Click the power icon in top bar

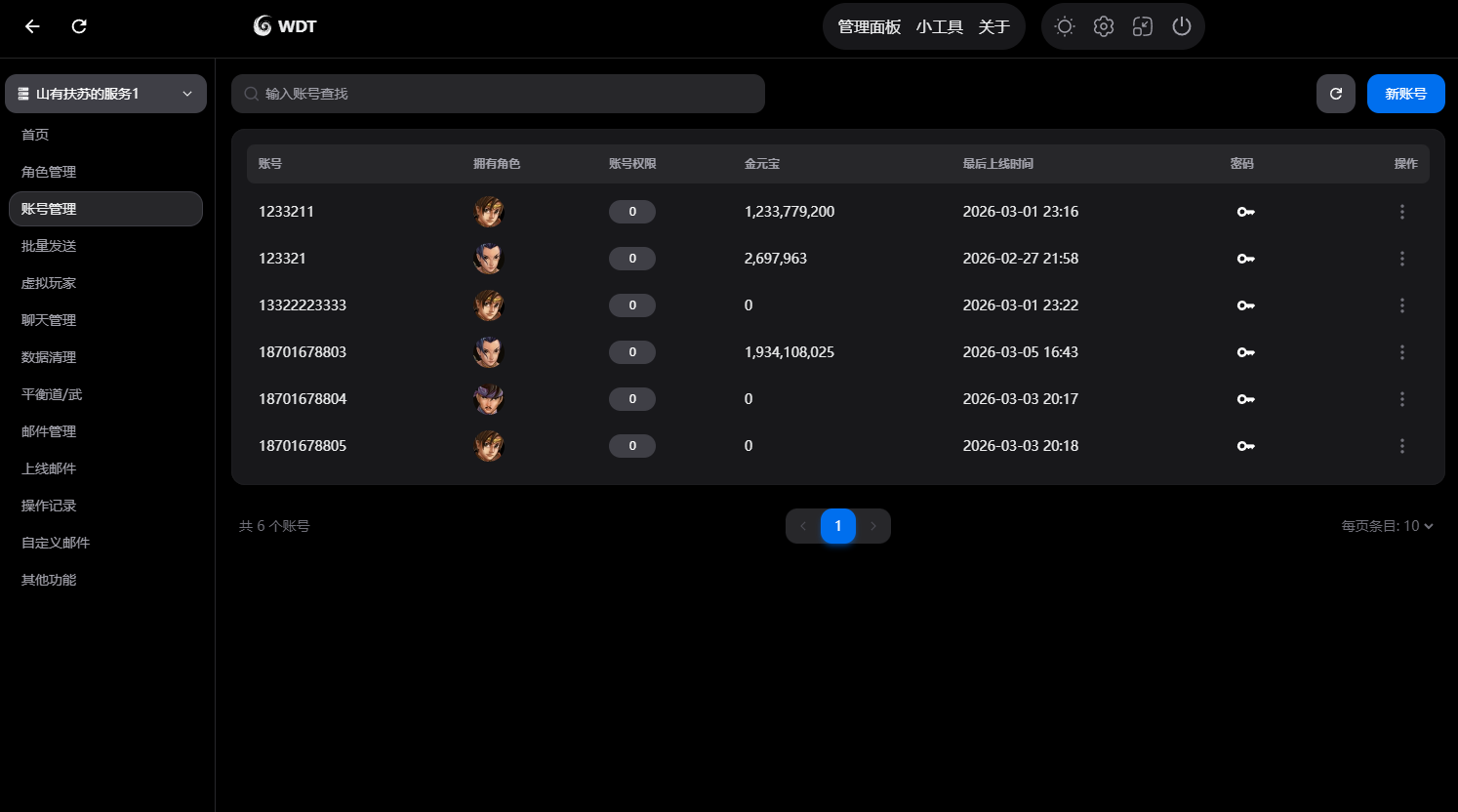1182,26
